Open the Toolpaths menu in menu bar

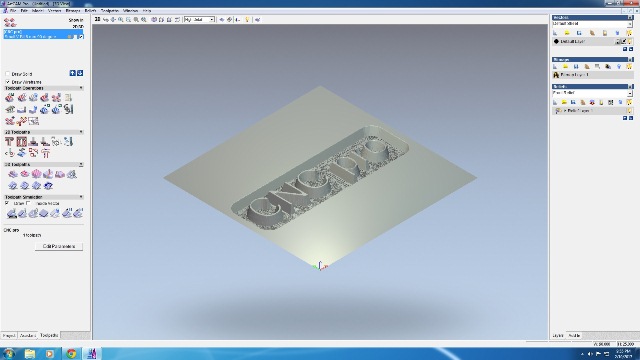pos(109,11)
